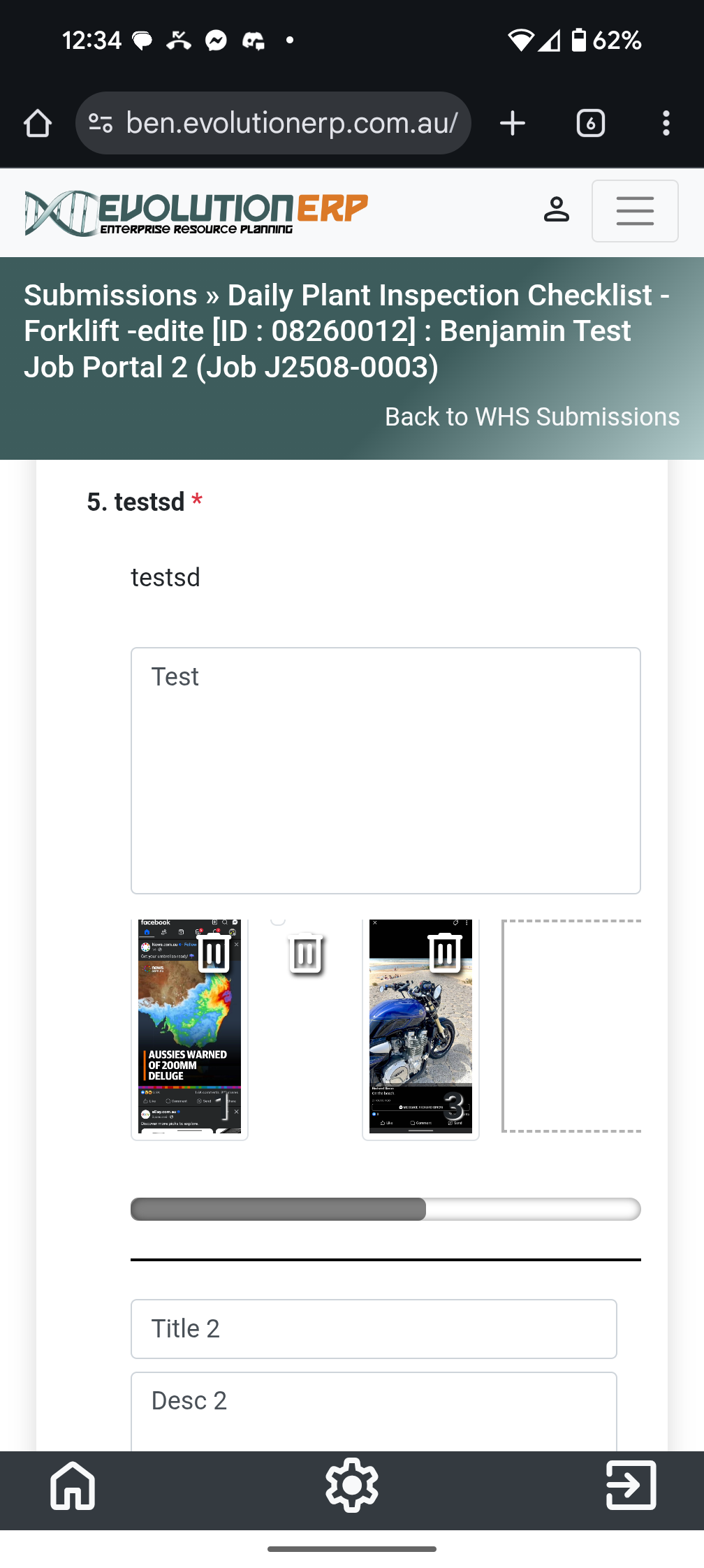Tap the Home icon in bottom bar
This screenshot has width=704, height=1568.
73,1485
